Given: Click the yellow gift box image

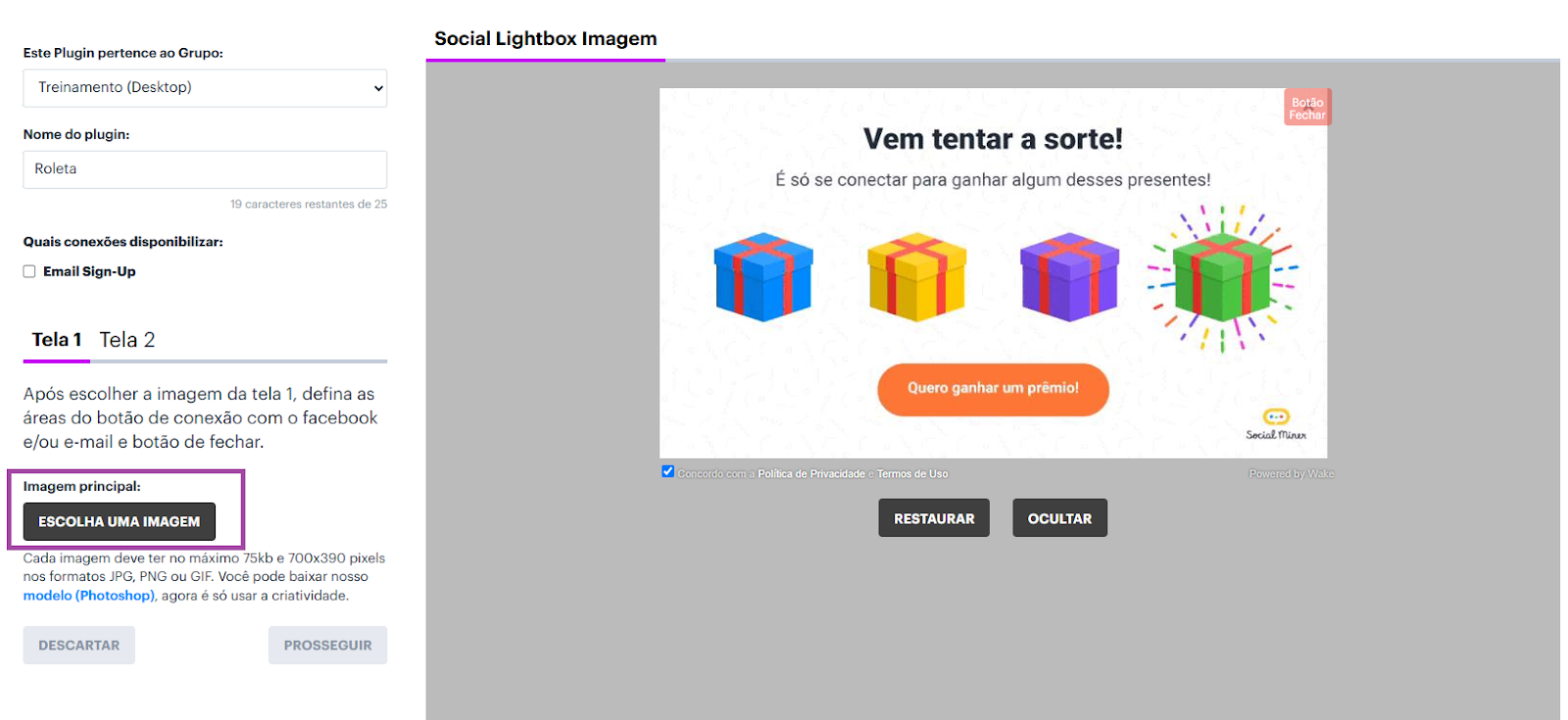Looking at the screenshot, I should coord(916,277).
